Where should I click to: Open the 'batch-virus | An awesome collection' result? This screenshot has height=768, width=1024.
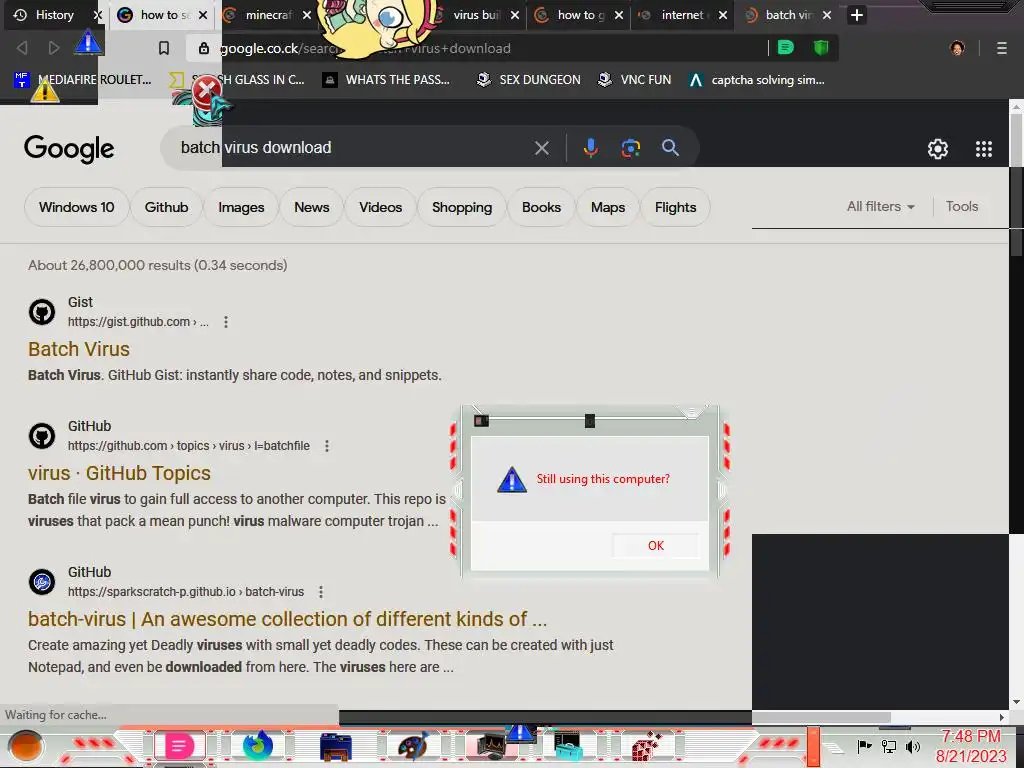pyautogui.click(x=287, y=619)
